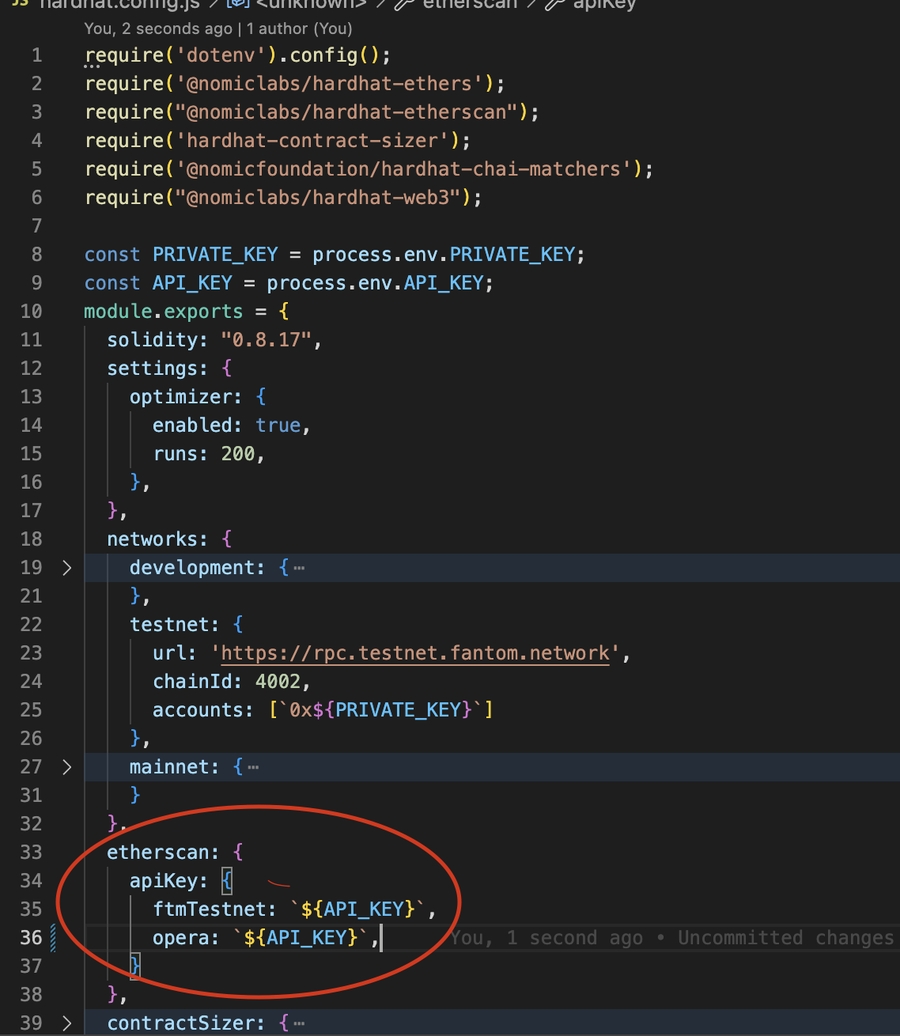The image size is (900, 1036).
Task: Click the modified-line gutter marker on line 36
Action: pos(52,938)
